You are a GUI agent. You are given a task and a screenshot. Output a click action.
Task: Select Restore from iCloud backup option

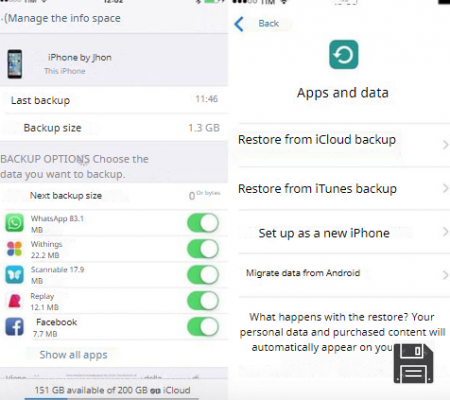317,140
